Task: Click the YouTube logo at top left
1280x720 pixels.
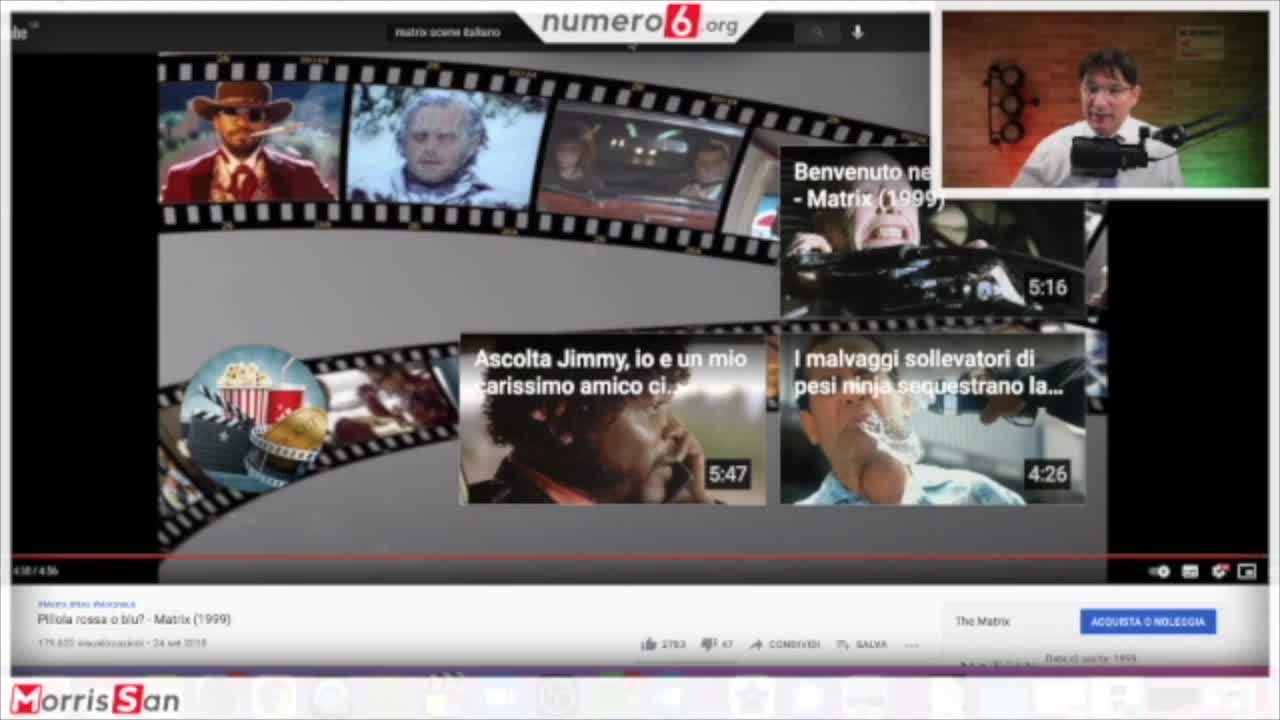Action: pyautogui.click(x=18, y=32)
